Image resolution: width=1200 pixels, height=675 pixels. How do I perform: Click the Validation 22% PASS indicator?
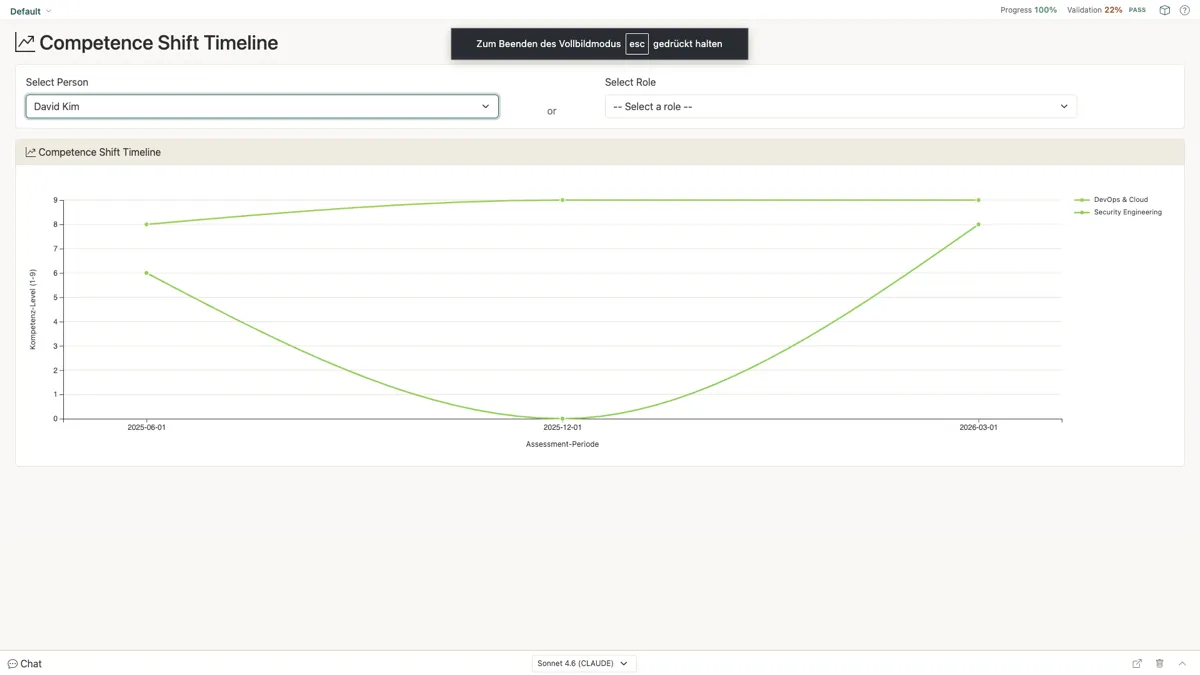[1106, 10]
